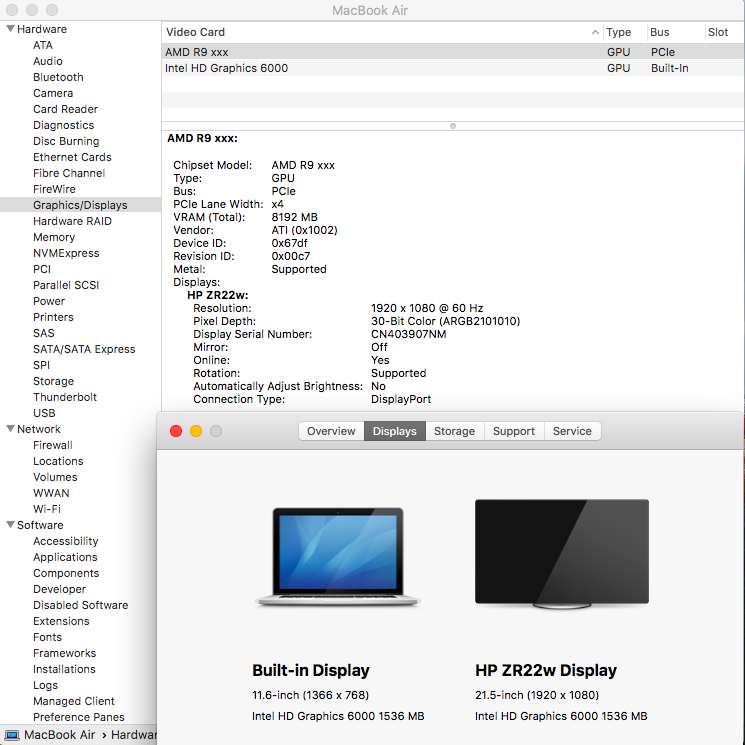Close the About This Mac window

(176, 431)
